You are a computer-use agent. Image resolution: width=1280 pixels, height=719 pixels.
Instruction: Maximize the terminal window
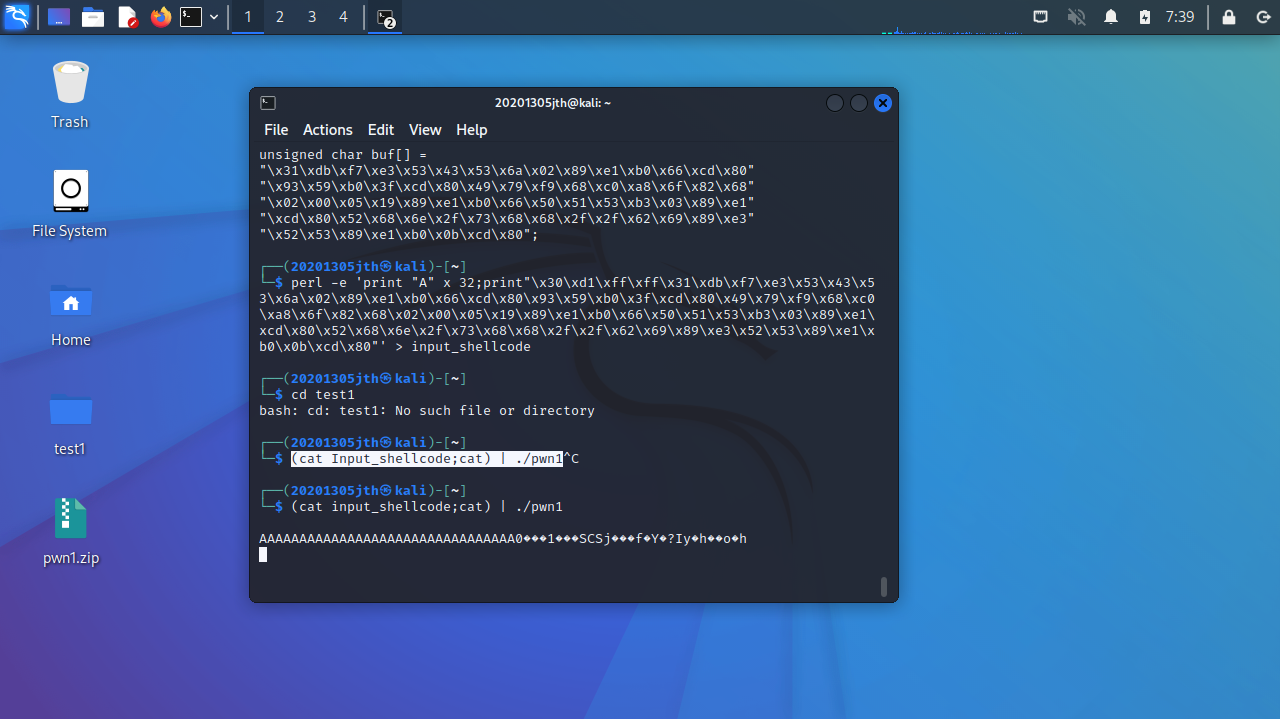coord(859,103)
